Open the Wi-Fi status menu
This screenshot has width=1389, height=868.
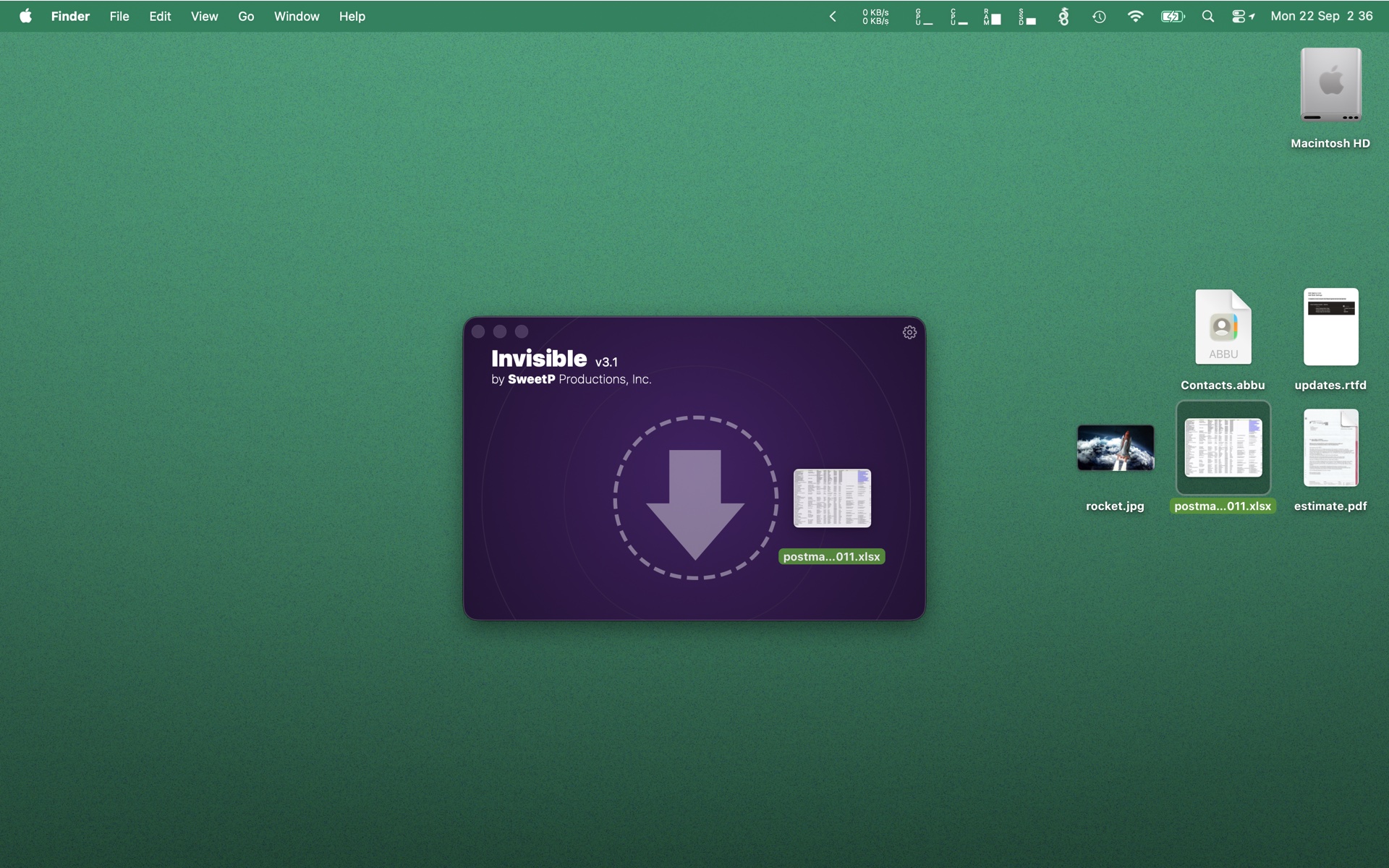(x=1135, y=16)
